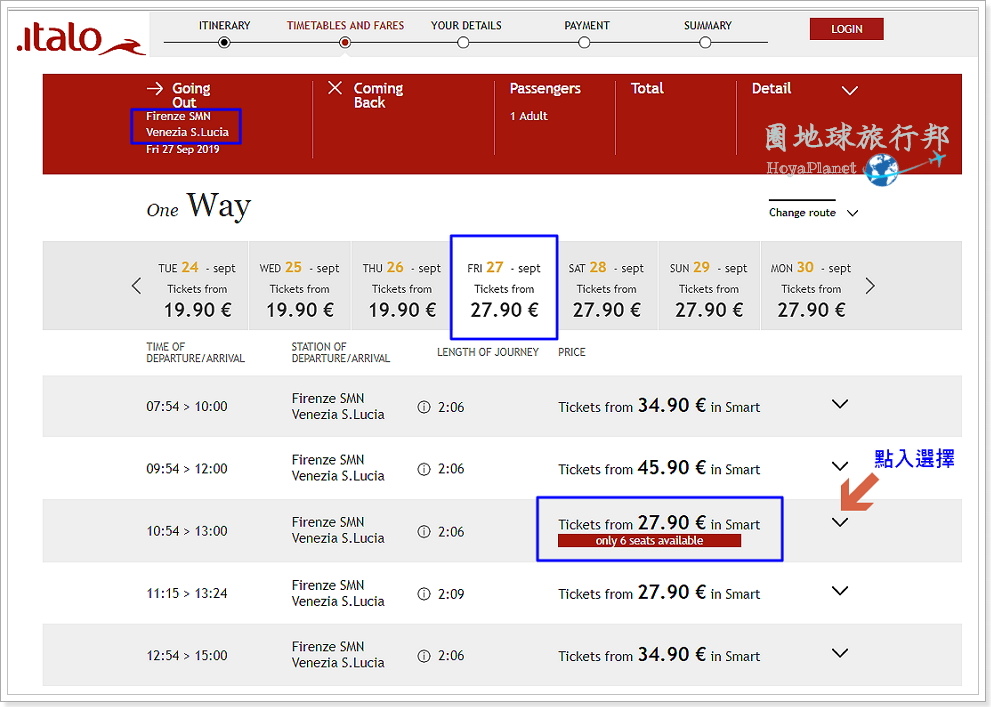
Task: Click the time '10:54 > 13:00'
Action: (186, 531)
